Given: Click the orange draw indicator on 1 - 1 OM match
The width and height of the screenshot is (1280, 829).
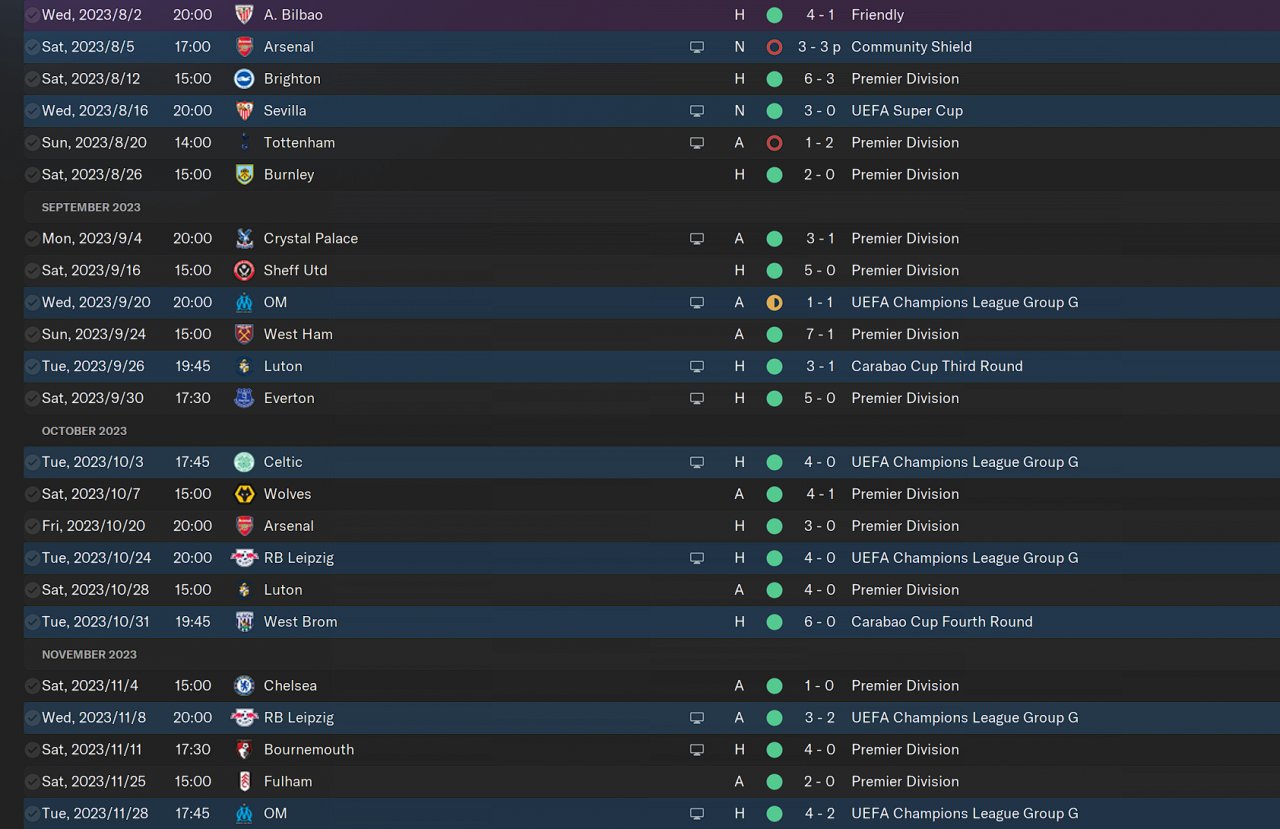Looking at the screenshot, I should coord(774,303).
